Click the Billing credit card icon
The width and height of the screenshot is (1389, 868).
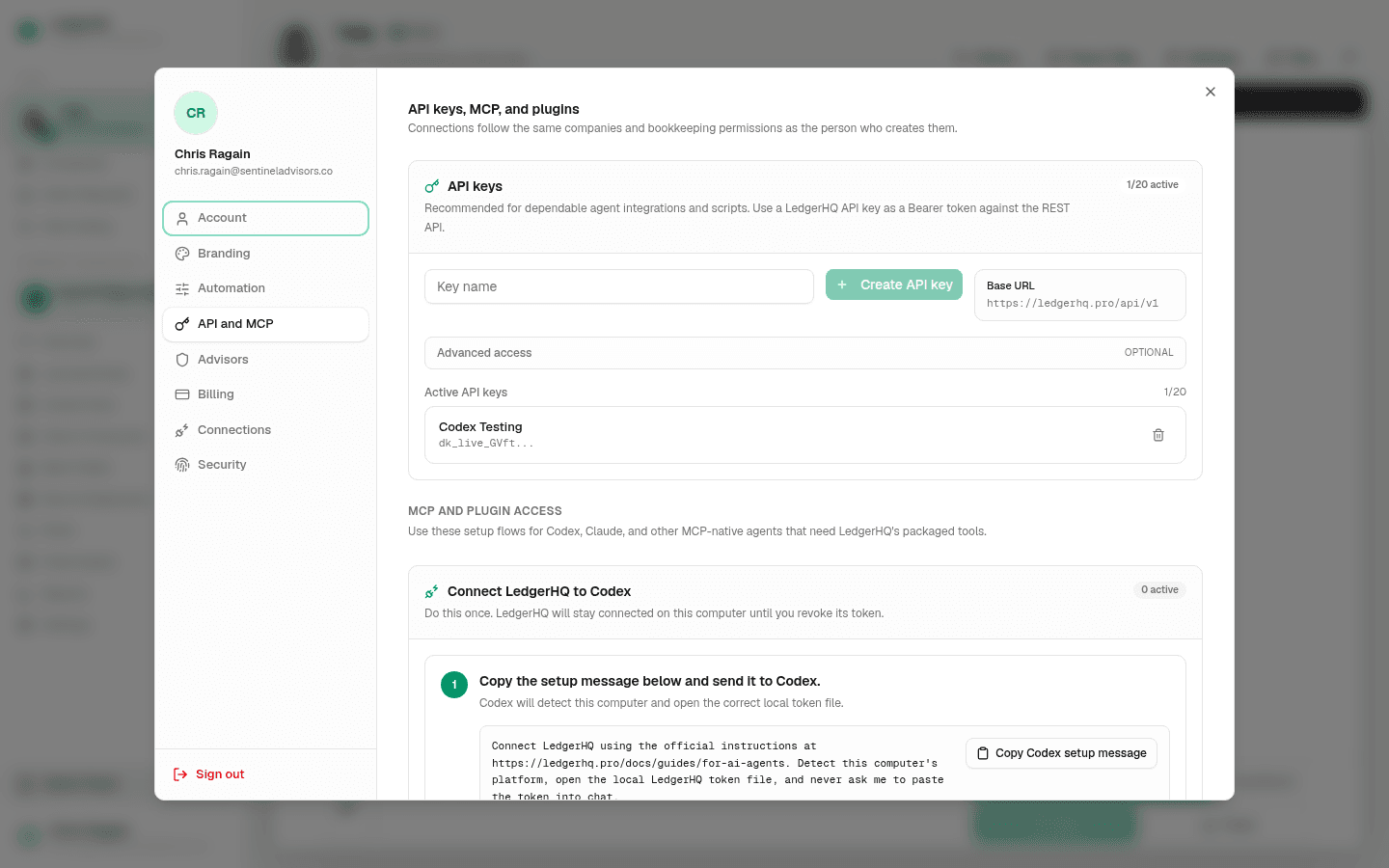coord(182,394)
